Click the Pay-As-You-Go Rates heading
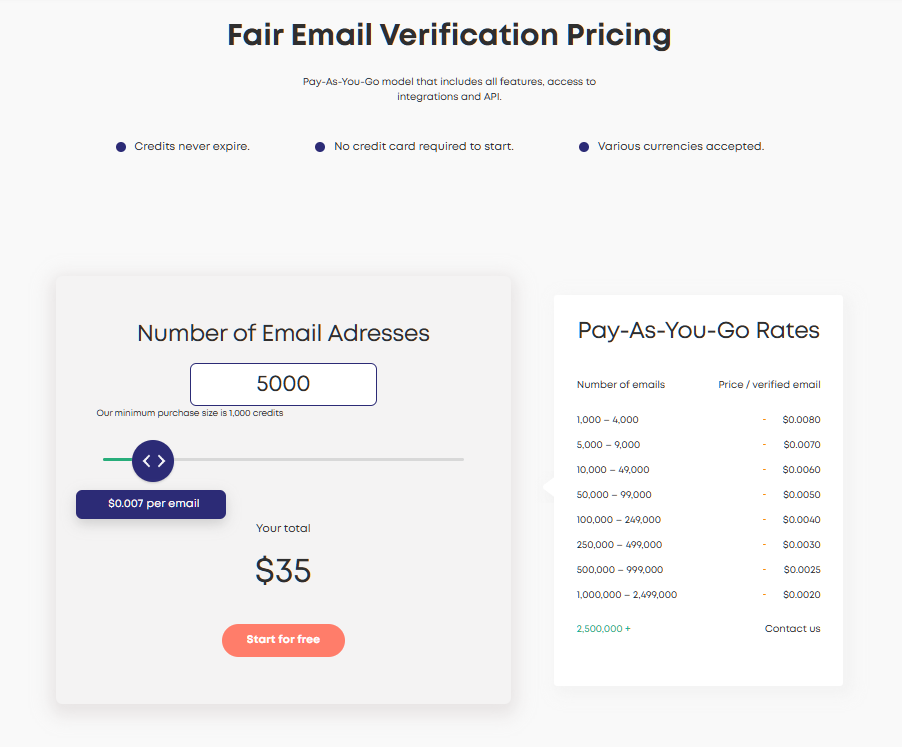Viewport: 902px width, 747px height. coord(698,331)
